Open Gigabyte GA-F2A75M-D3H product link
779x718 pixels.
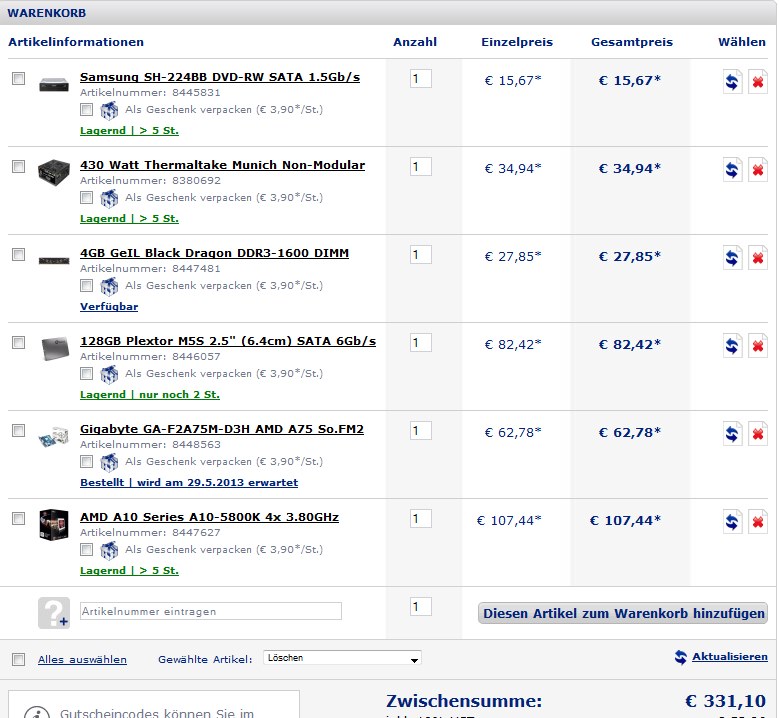[x=222, y=429]
